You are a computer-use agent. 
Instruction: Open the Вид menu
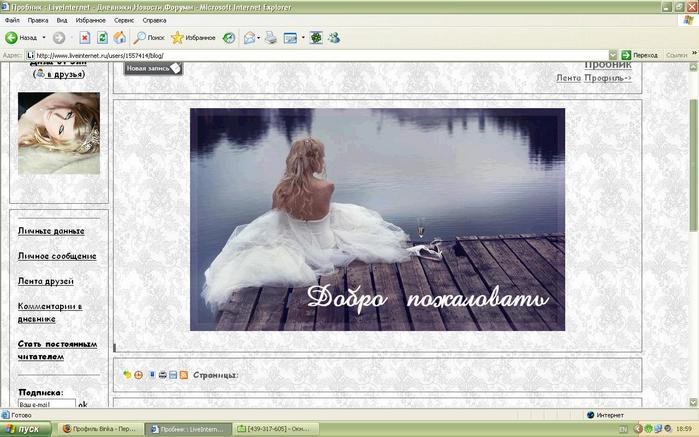(x=62, y=20)
